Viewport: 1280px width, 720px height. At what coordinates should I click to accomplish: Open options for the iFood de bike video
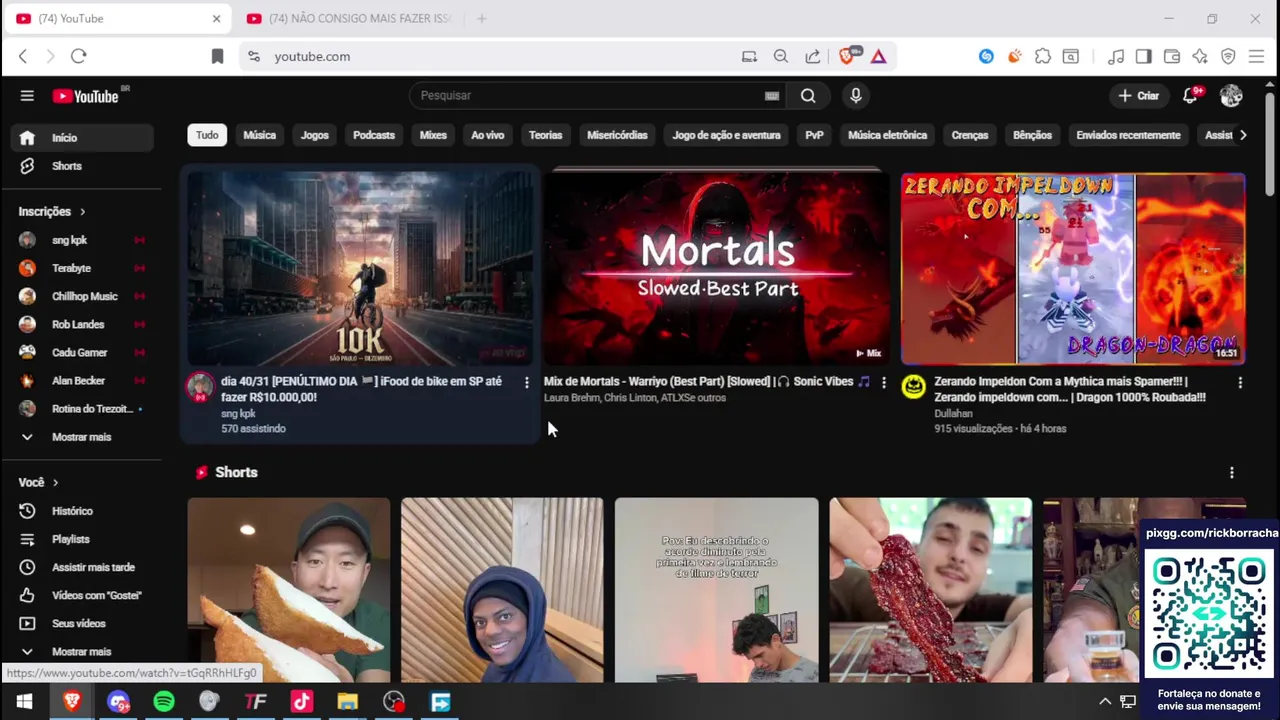point(527,382)
